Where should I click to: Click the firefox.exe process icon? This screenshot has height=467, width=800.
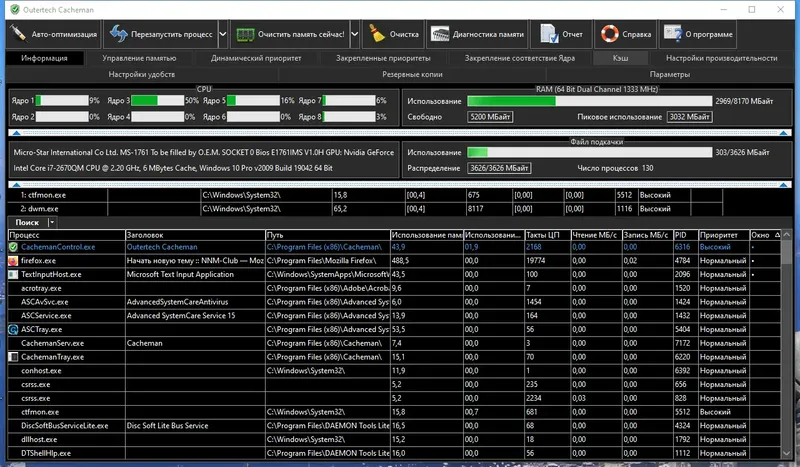pos(13,261)
